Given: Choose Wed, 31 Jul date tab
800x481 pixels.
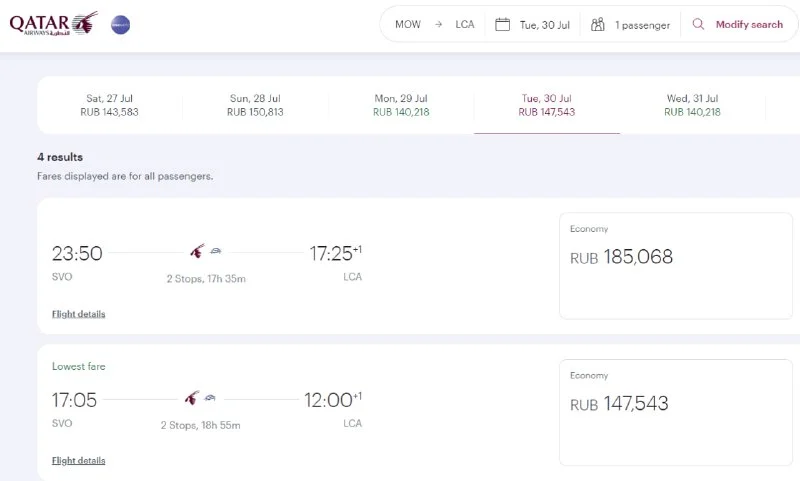Looking at the screenshot, I should (x=692, y=105).
